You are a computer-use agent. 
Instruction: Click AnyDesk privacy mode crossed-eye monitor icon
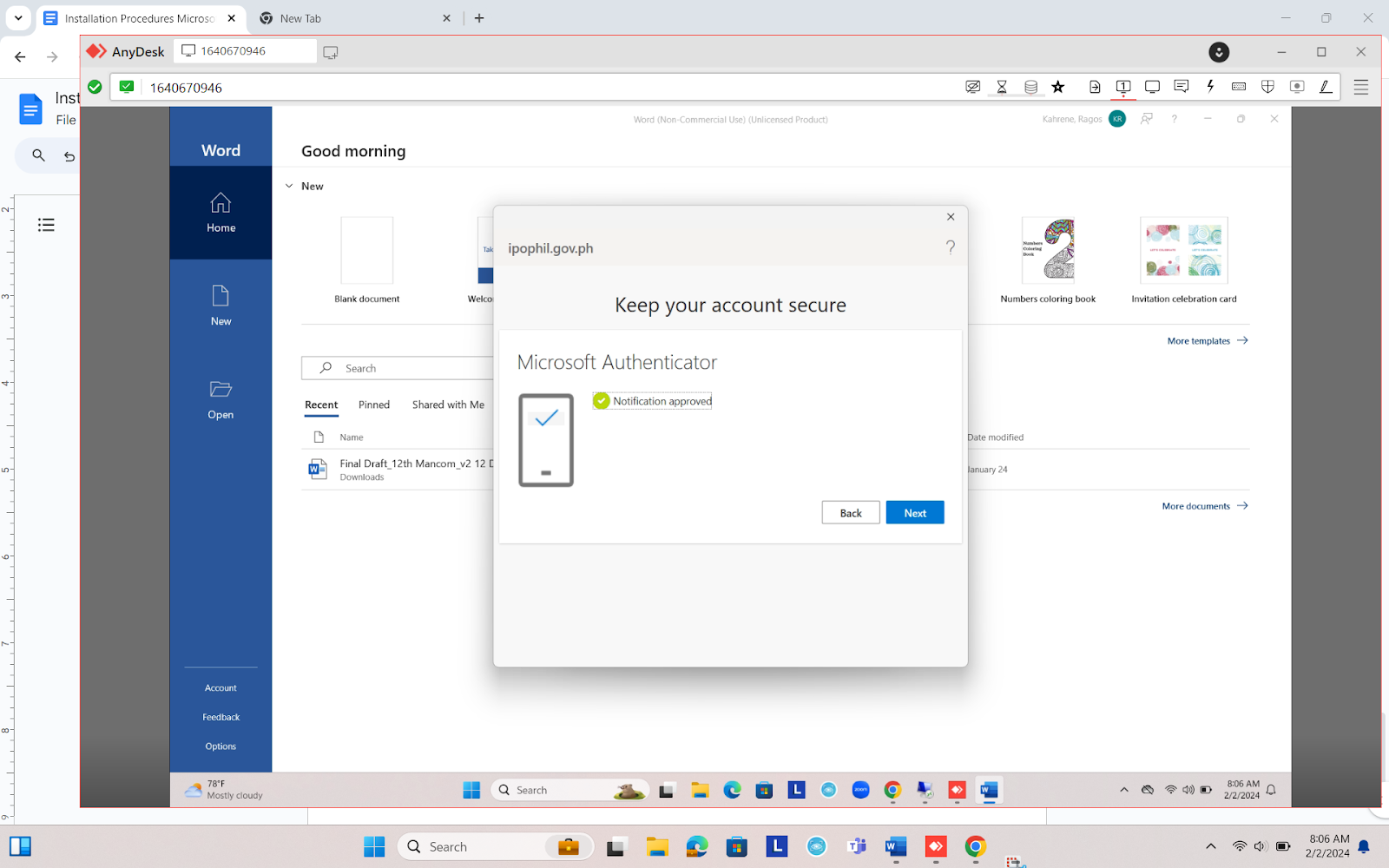pos(973,87)
